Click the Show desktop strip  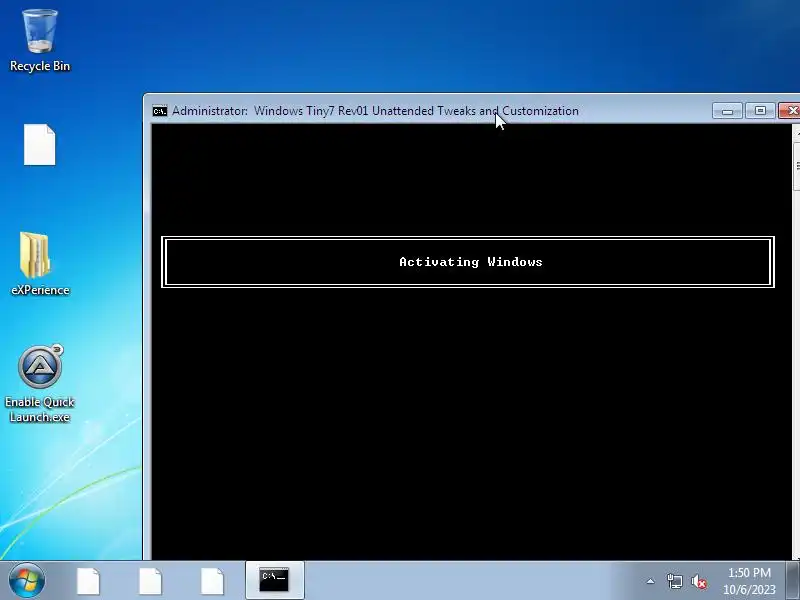[x=794, y=581]
